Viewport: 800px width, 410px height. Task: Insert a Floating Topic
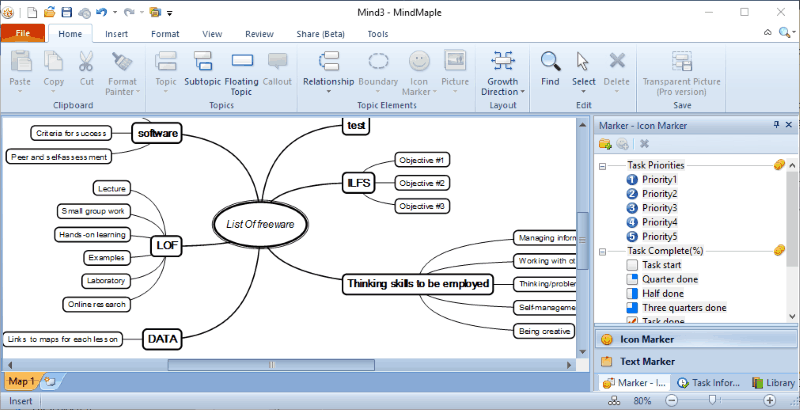[x=242, y=61]
